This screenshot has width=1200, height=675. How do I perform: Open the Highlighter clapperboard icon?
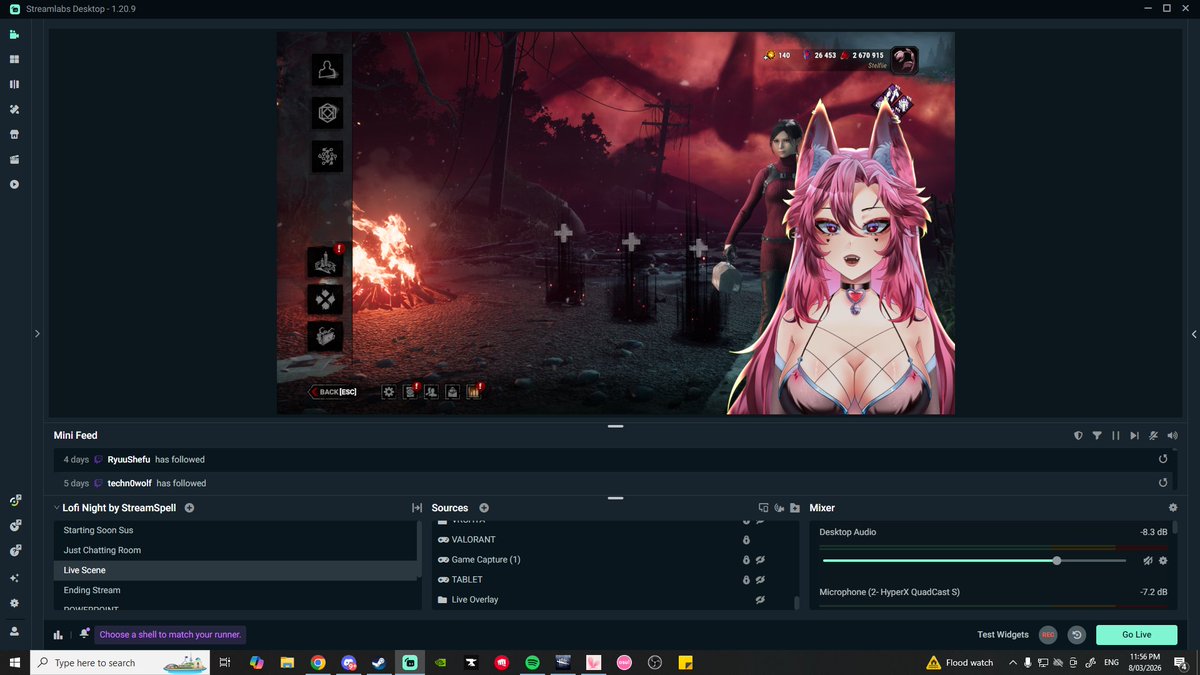coord(14,159)
